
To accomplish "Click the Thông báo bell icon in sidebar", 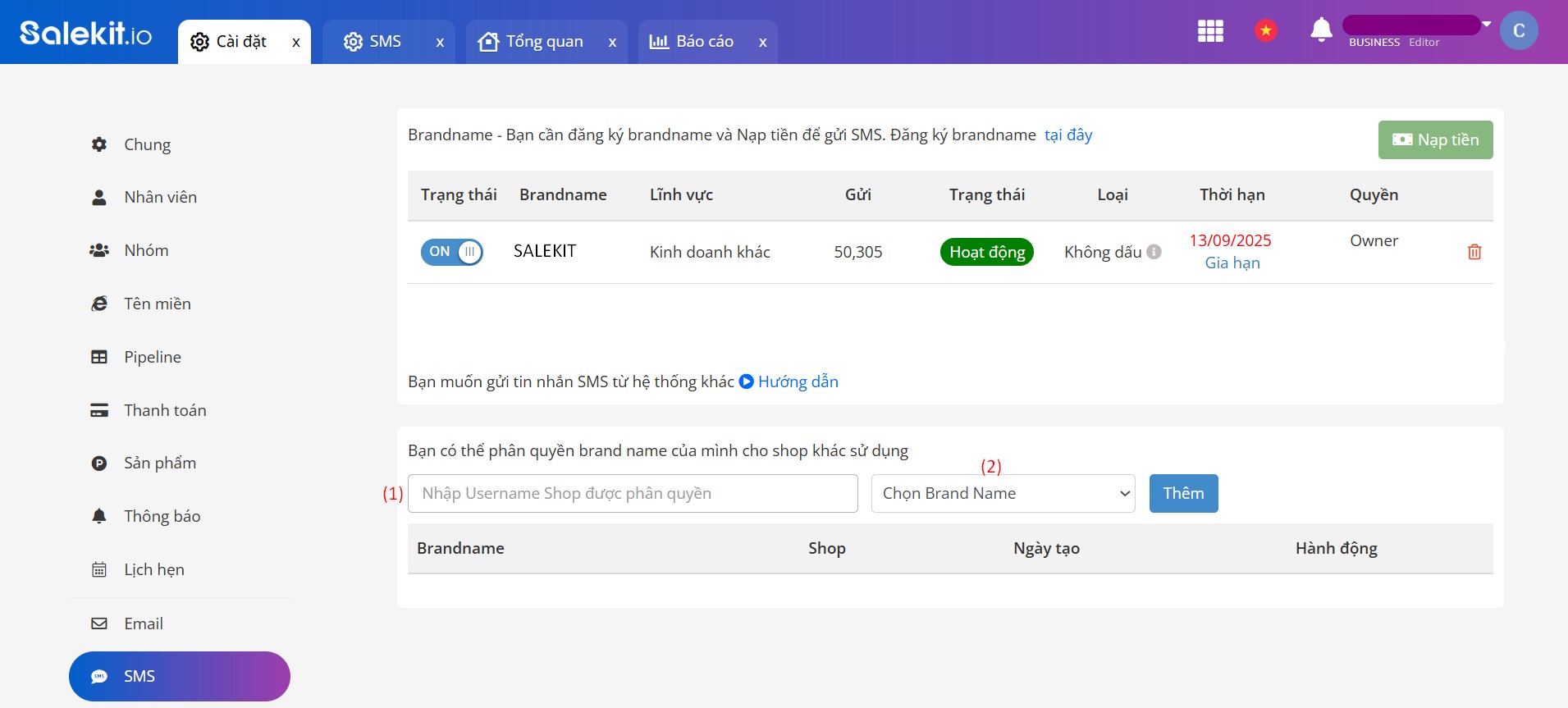I will pos(99,516).
